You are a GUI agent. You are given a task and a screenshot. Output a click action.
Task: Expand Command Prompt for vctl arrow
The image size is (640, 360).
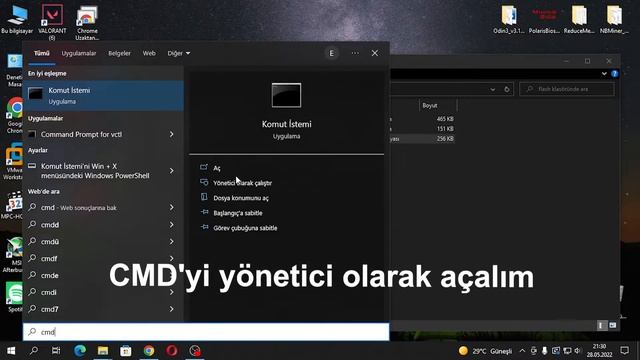[172, 134]
